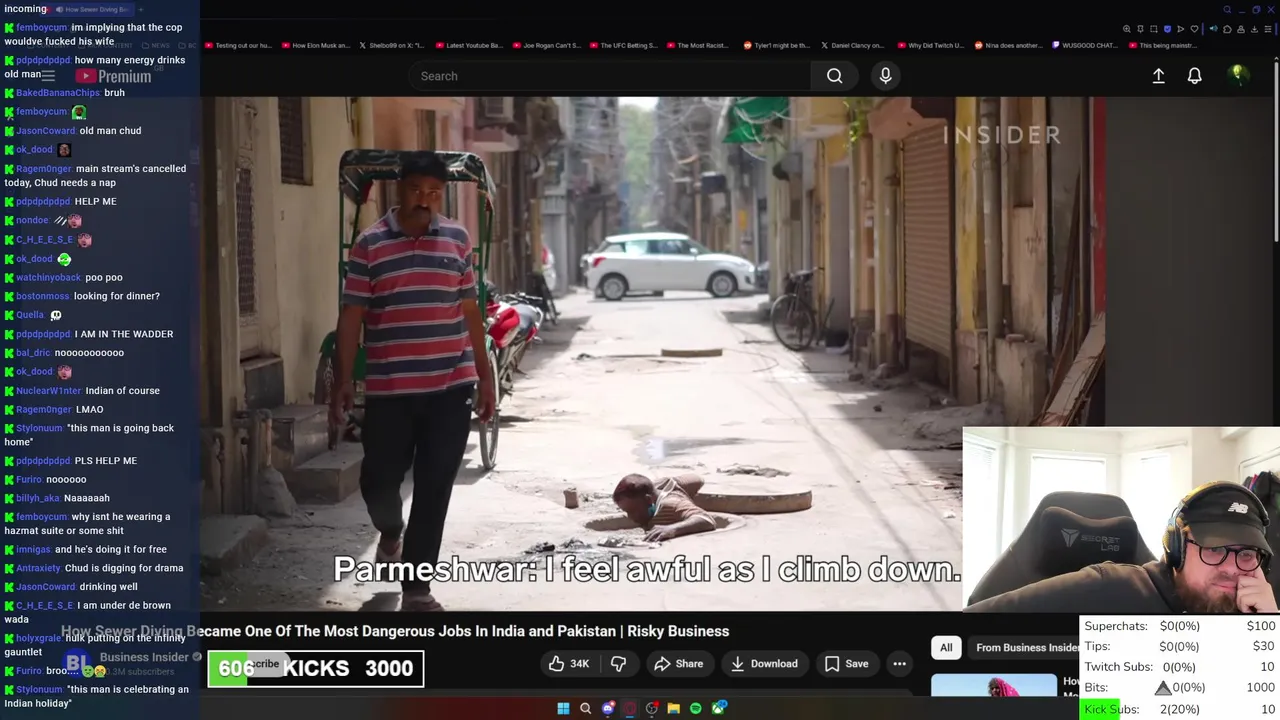Click the send flow arrow icon
1280x720 pixels.
[x=1180, y=29]
